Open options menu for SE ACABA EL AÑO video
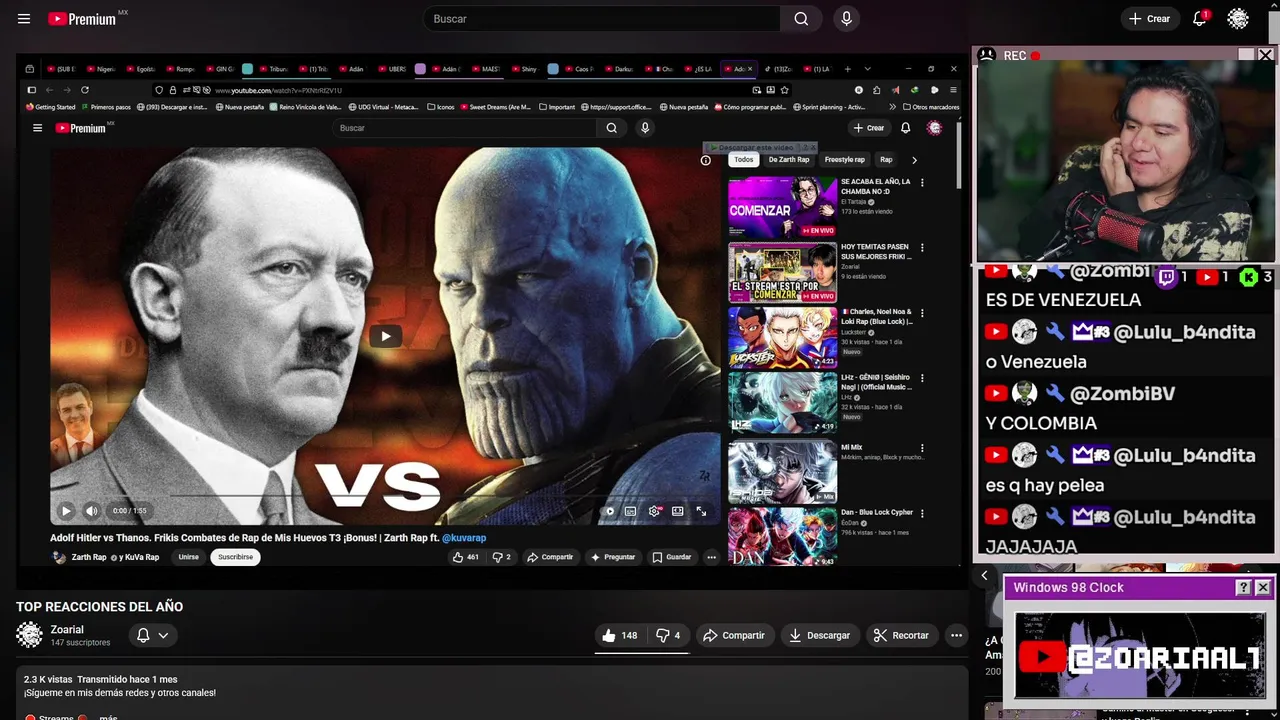Viewport: 1280px width, 720px height. coord(922,183)
